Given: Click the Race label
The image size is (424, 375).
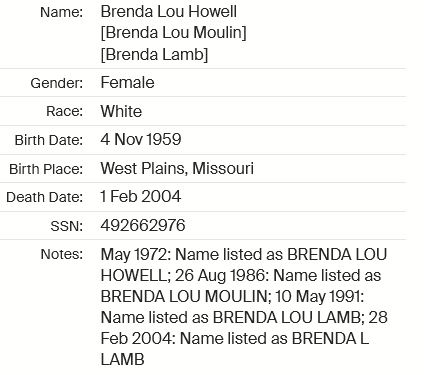Looking at the screenshot, I should [64, 111].
